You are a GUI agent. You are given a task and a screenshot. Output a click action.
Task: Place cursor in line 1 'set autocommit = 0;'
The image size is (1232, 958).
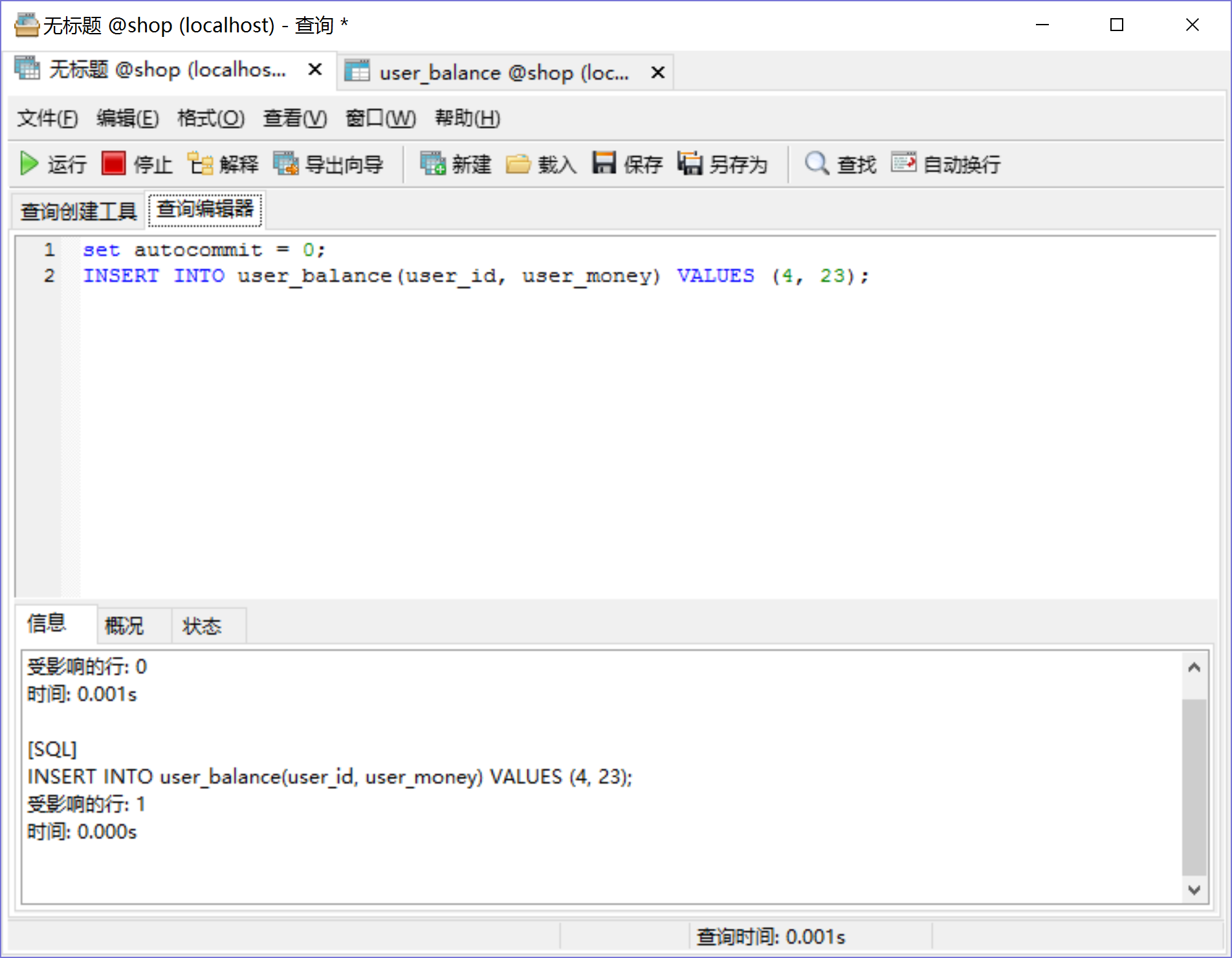point(204,250)
